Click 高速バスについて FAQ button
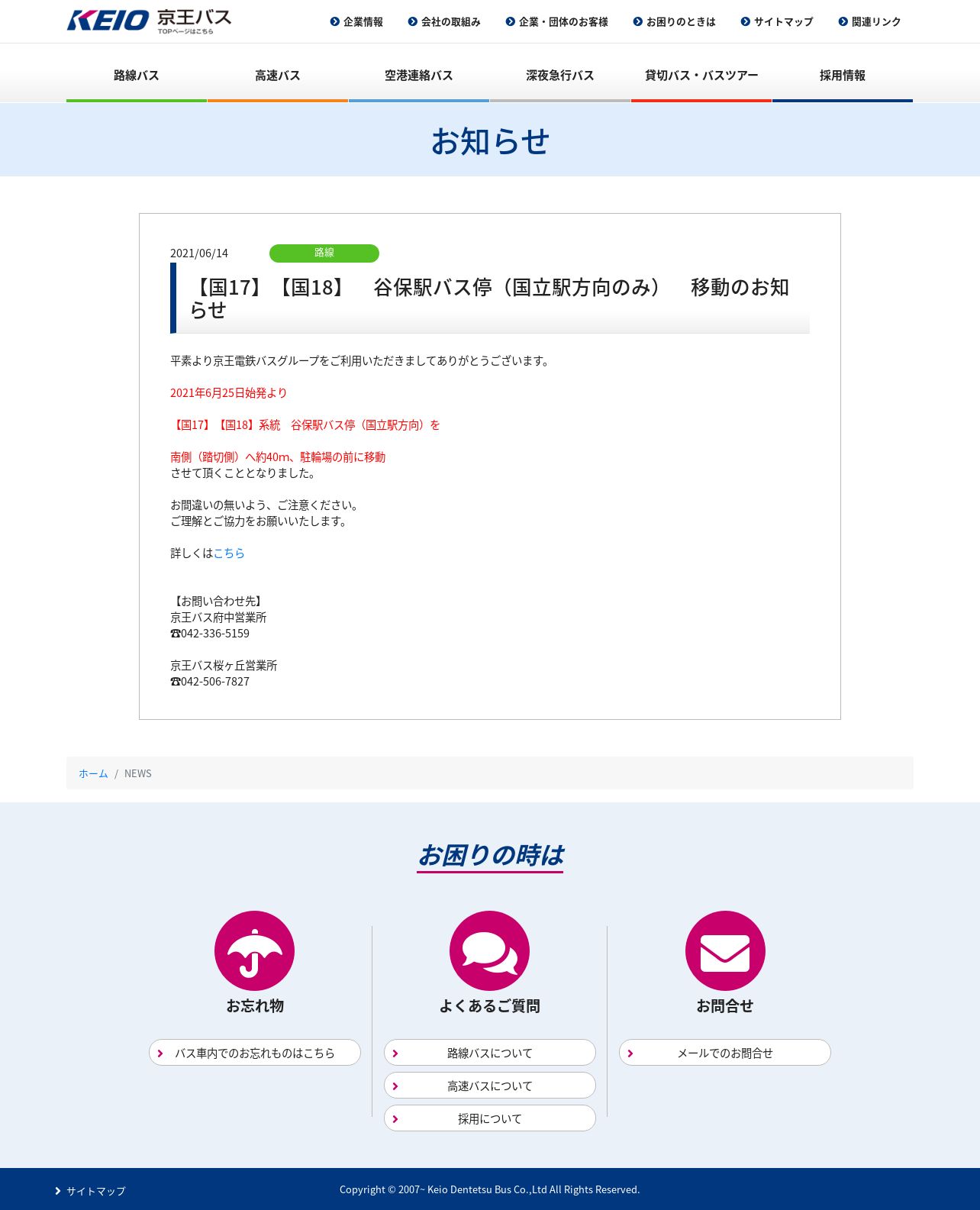This screenshot has width=980, height=1210. point(489,1086)
